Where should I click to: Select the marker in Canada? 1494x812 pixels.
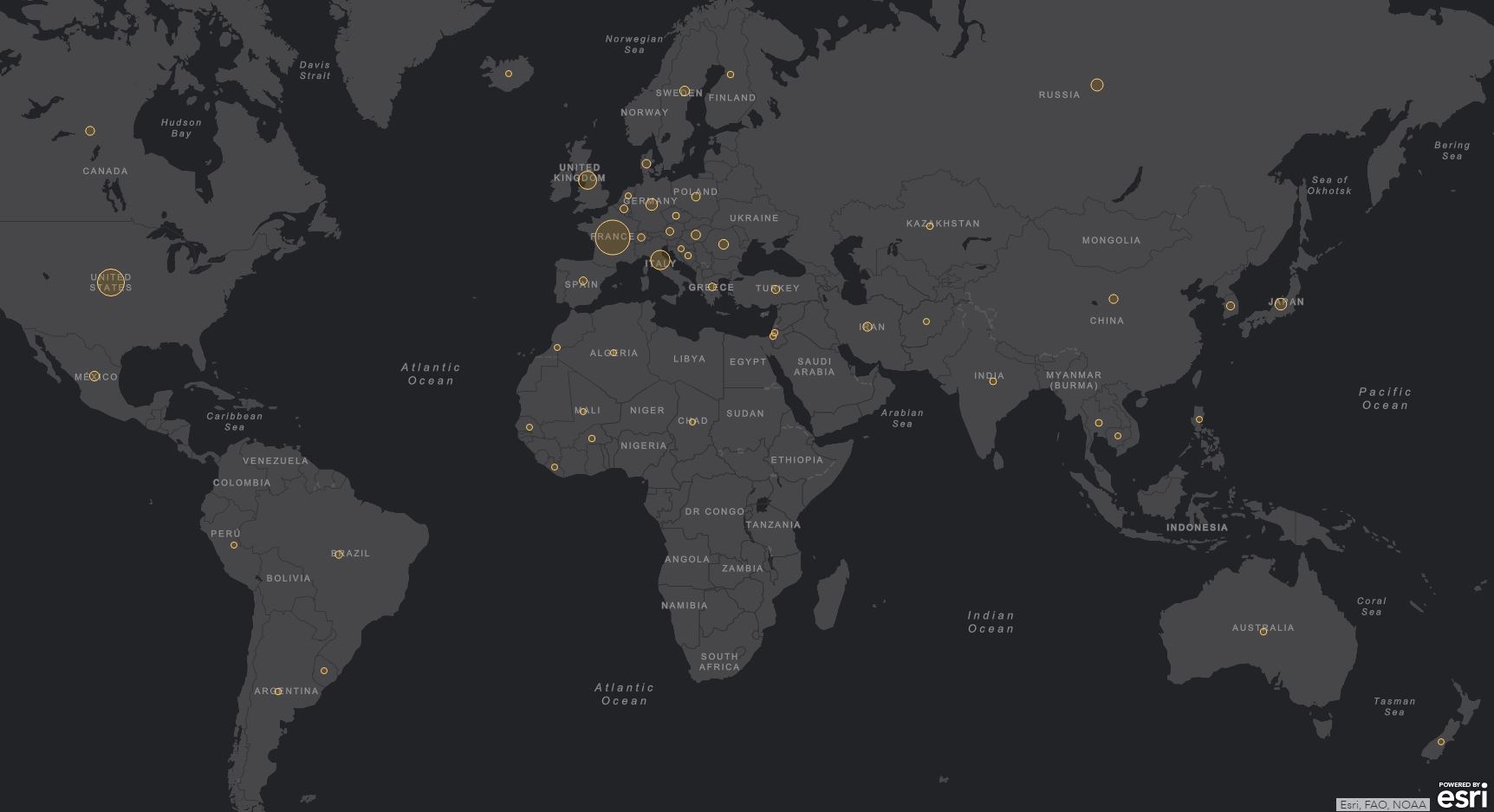[x=90, y=131]
